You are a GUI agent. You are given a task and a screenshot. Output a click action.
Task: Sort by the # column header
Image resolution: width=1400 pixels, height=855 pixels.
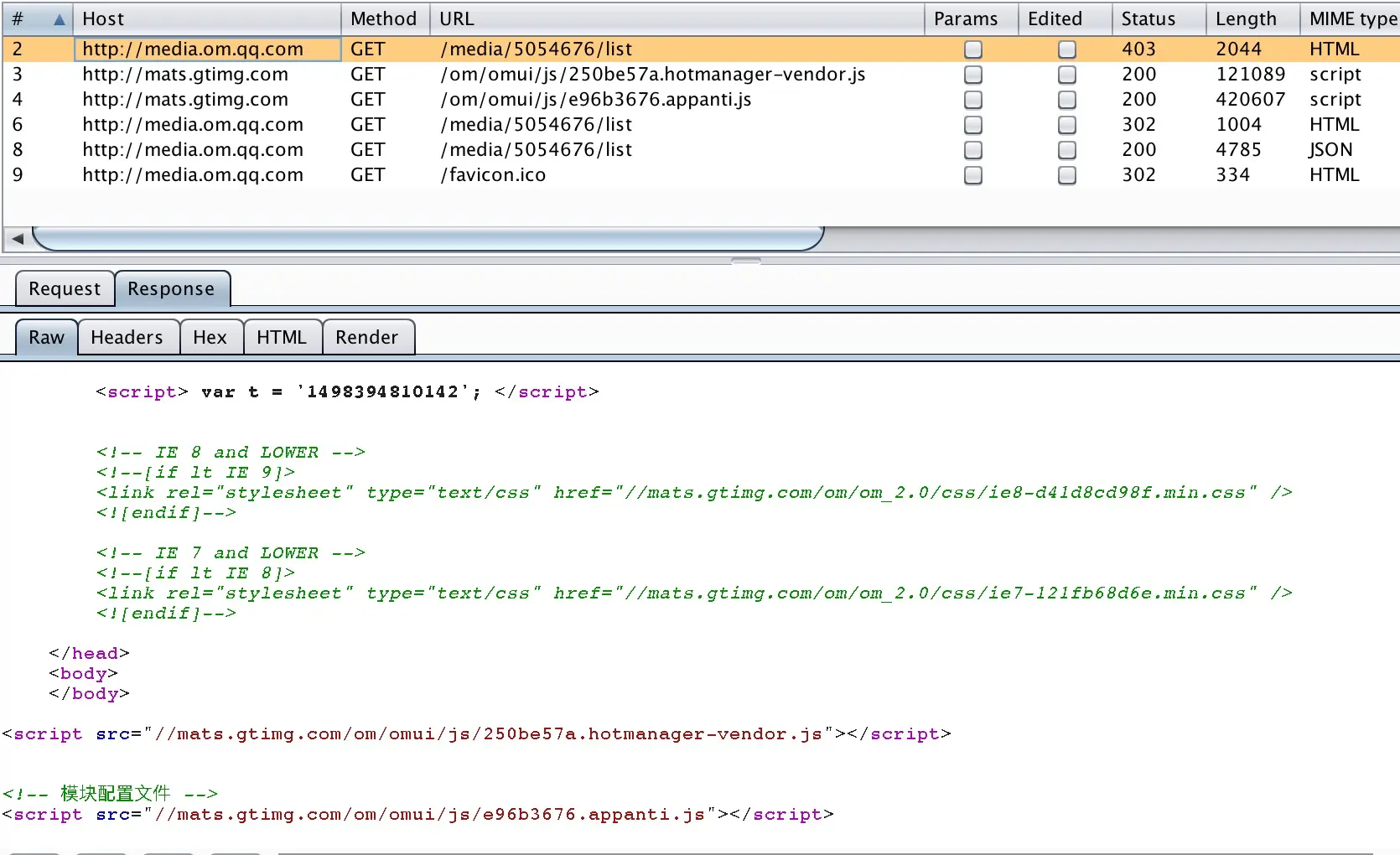(37, 18)
